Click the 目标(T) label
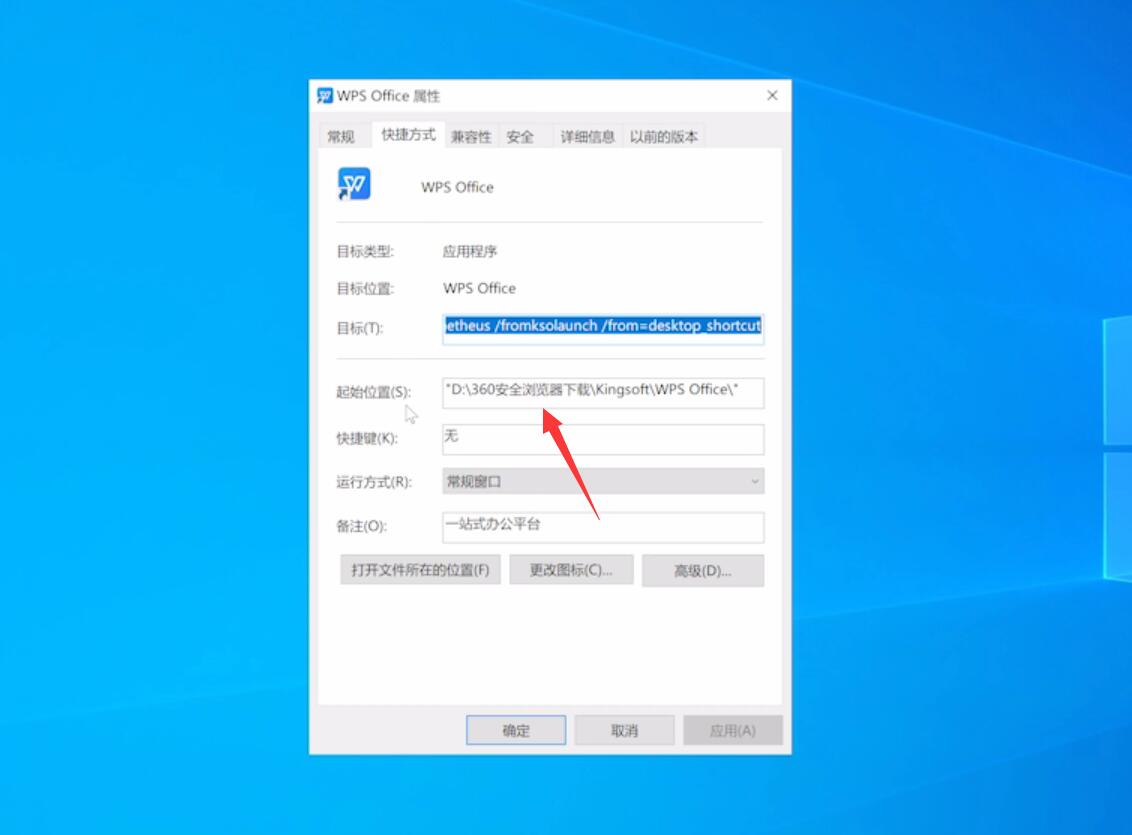This screenshot has height=835, width=1132. 360,328
